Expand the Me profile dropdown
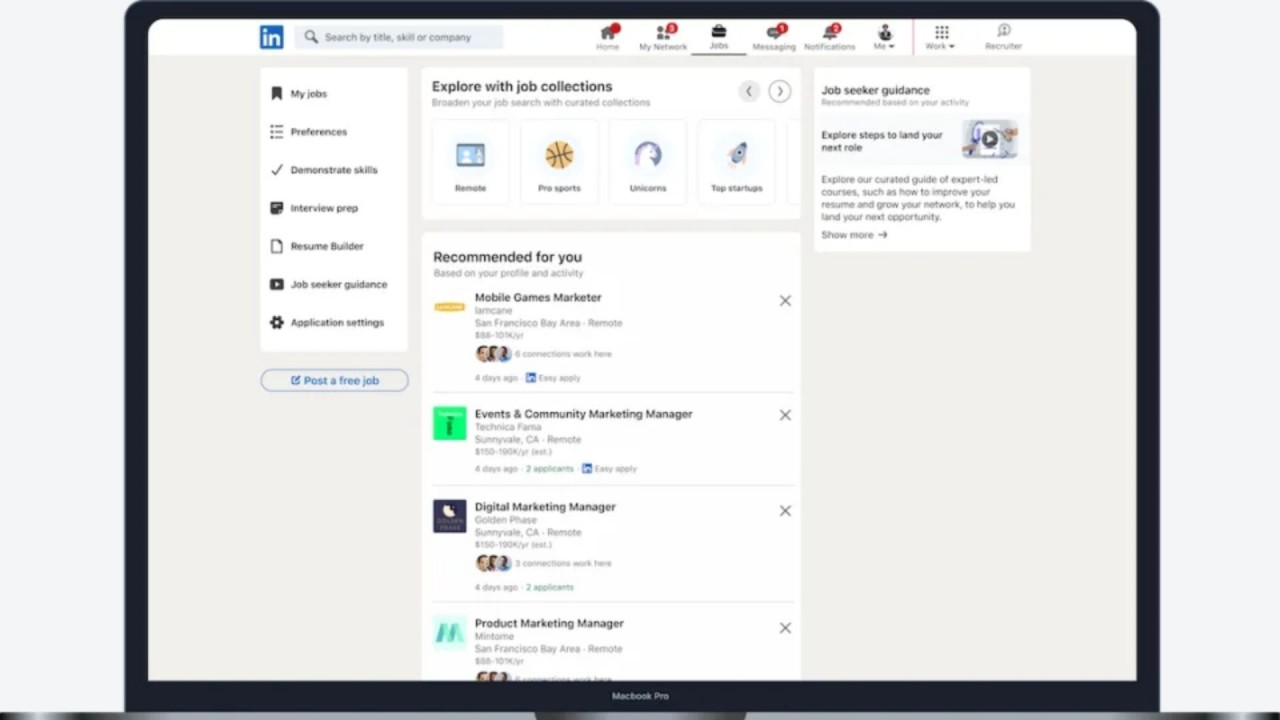 pos(884,37)
